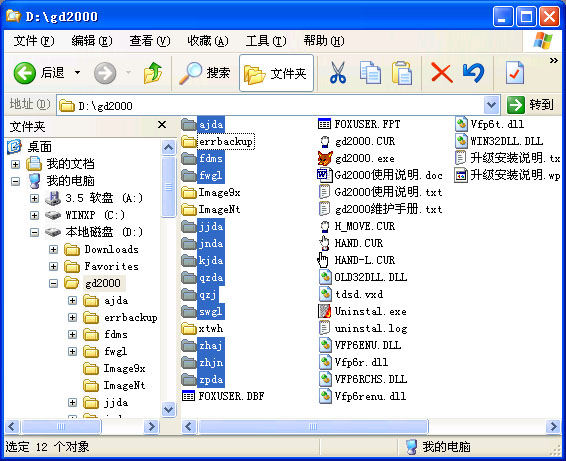Image resolution: width=566 pixels, height=461 pixels.
Task: Expand the Downloads folder node
Action: click(x=53, y=249)
